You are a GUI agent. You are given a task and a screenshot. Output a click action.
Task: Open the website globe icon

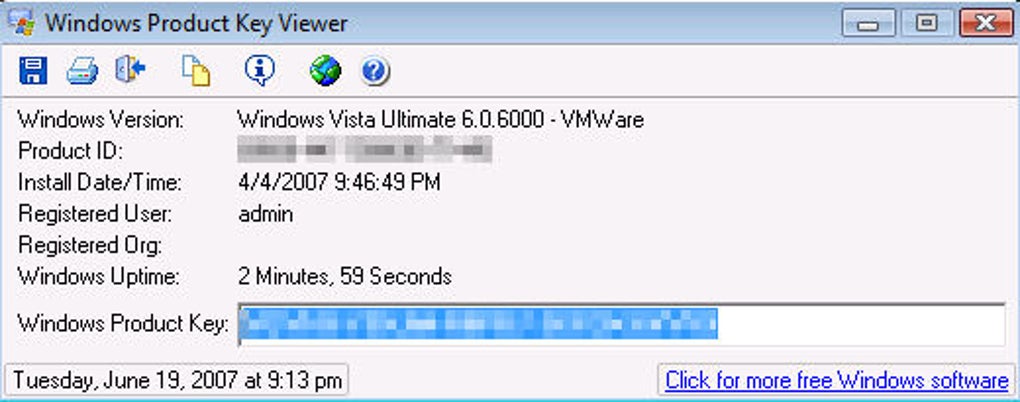325,70
